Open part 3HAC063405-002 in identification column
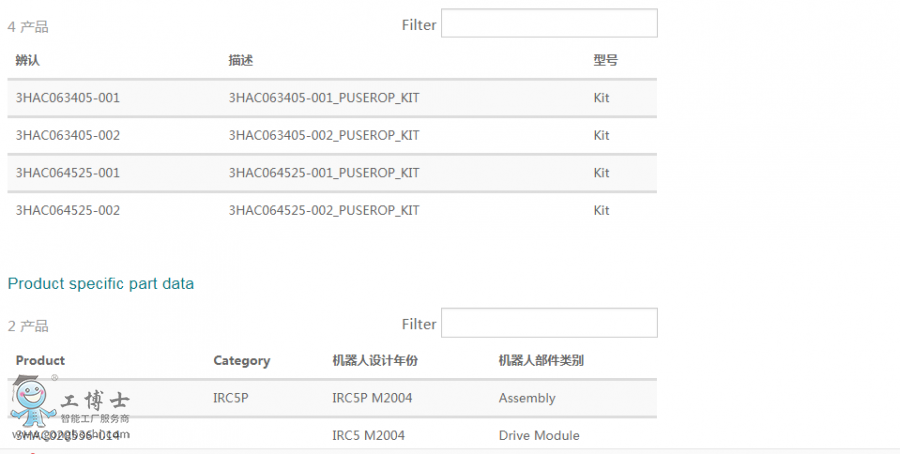The height and width of the screenshot is (454, 900). point(68,135)
